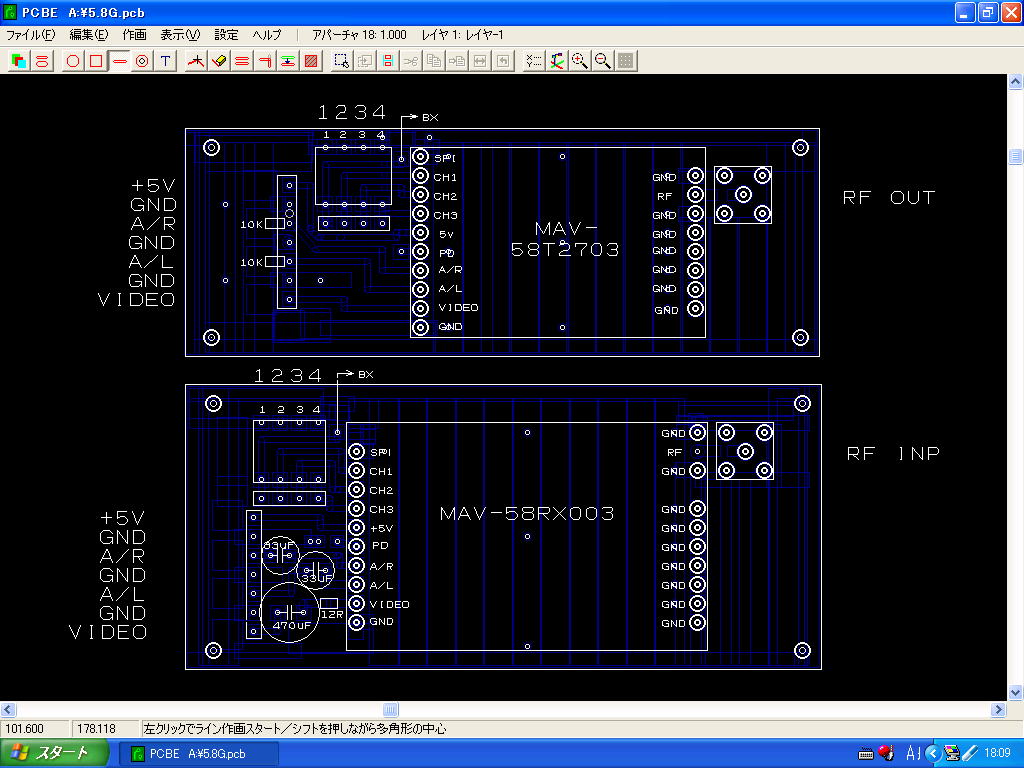The image size is (1024, 768).
Task: Select the rectangle drawing tool
Action: pyautogui.click(x=96, y=61)
